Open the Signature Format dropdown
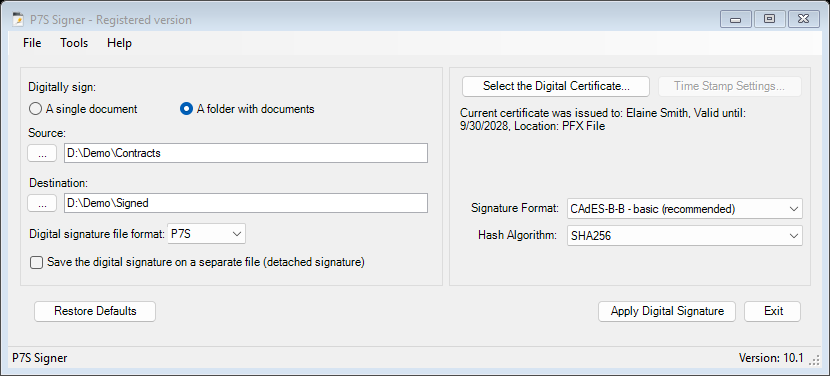This screenshot has width=830, height=376. [684, 209]
